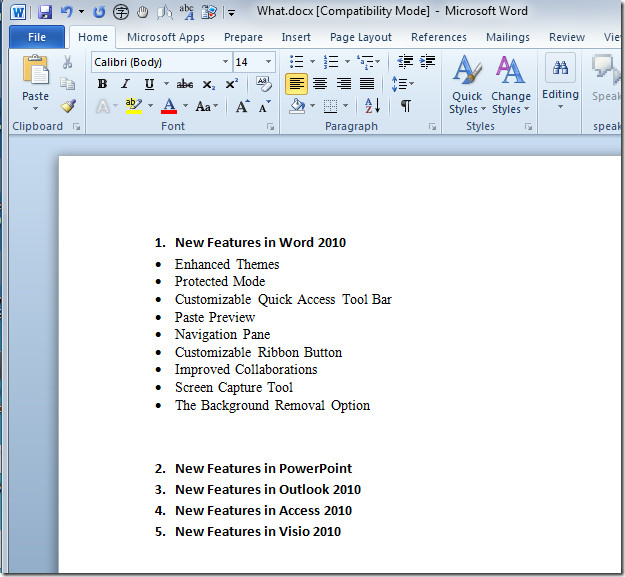Open the File tab
Image resolution: width=625 pixels, height=577 pixels.
click(x=37, y=37)
